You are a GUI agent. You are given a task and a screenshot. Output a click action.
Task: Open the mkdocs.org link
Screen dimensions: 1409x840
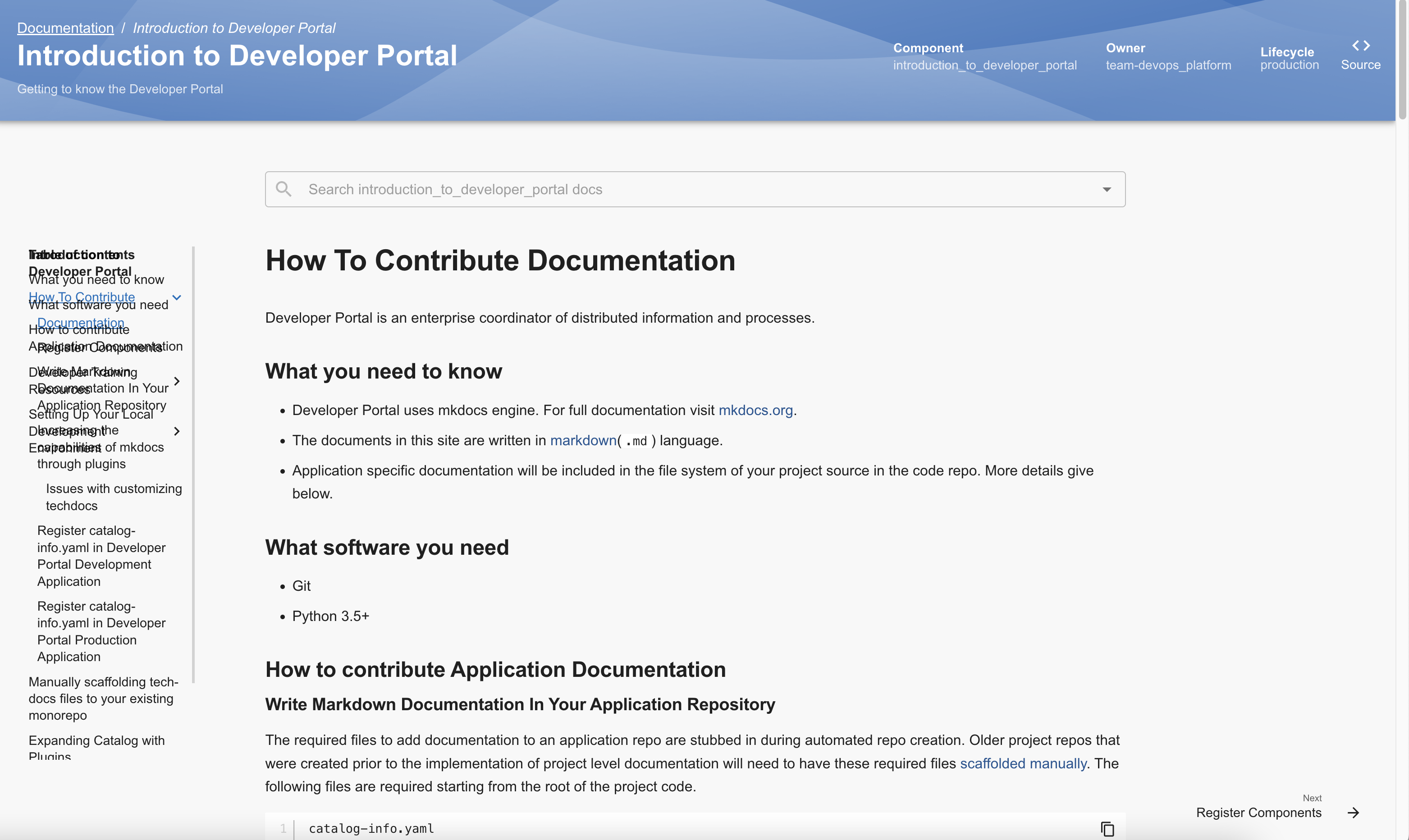755,410
